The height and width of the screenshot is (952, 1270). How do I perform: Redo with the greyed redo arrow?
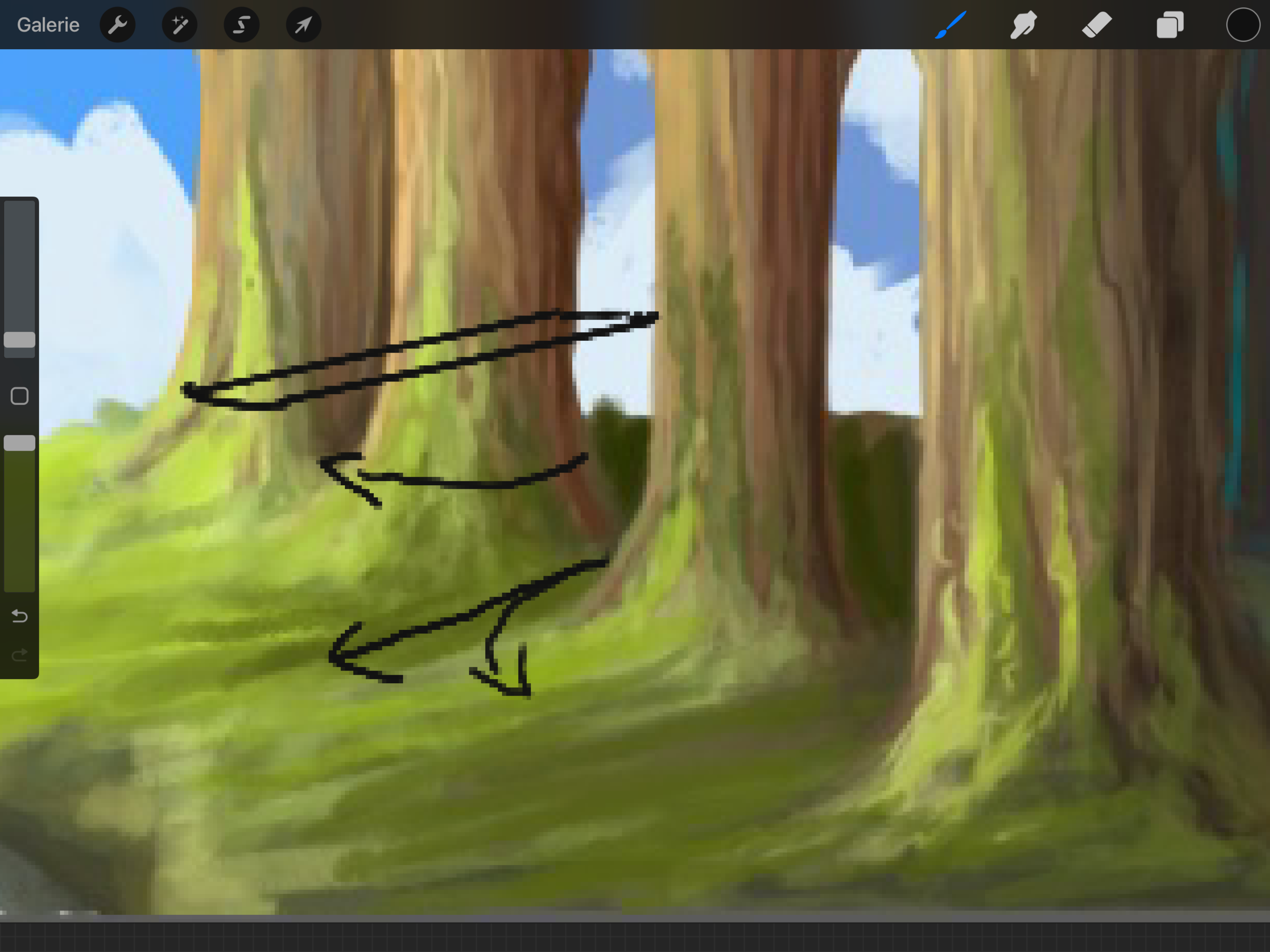[19, 655]
